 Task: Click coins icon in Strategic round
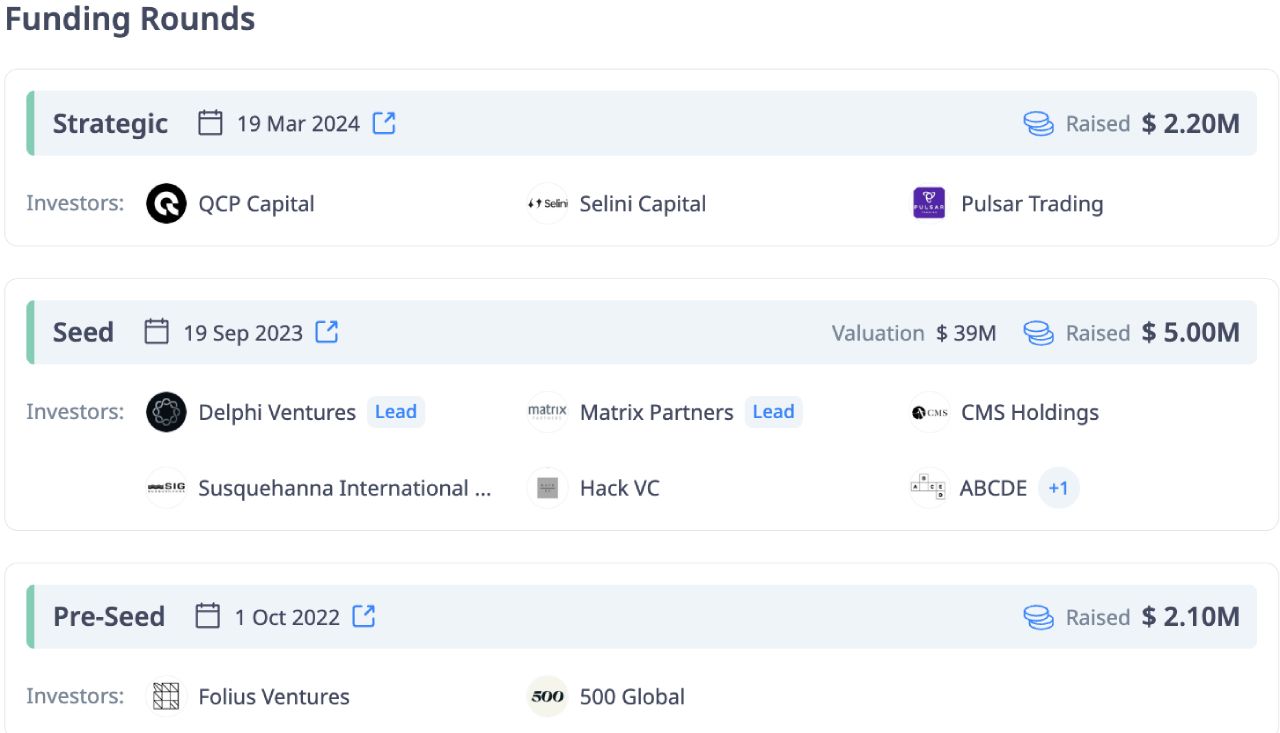1039,124
